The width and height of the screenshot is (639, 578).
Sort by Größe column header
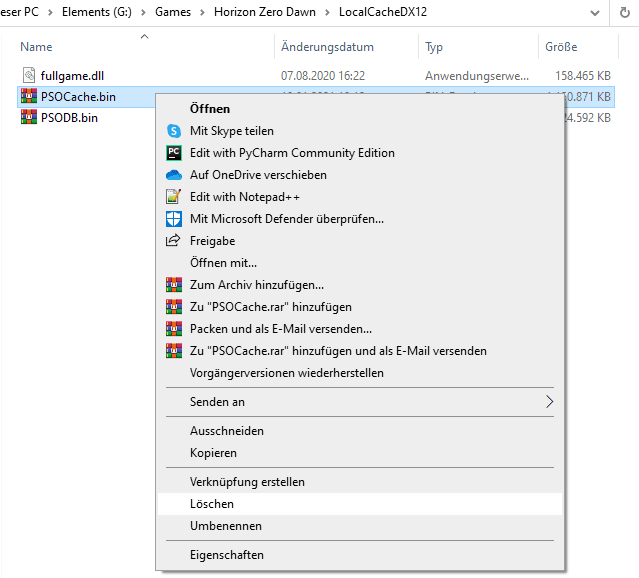[561, 47]
